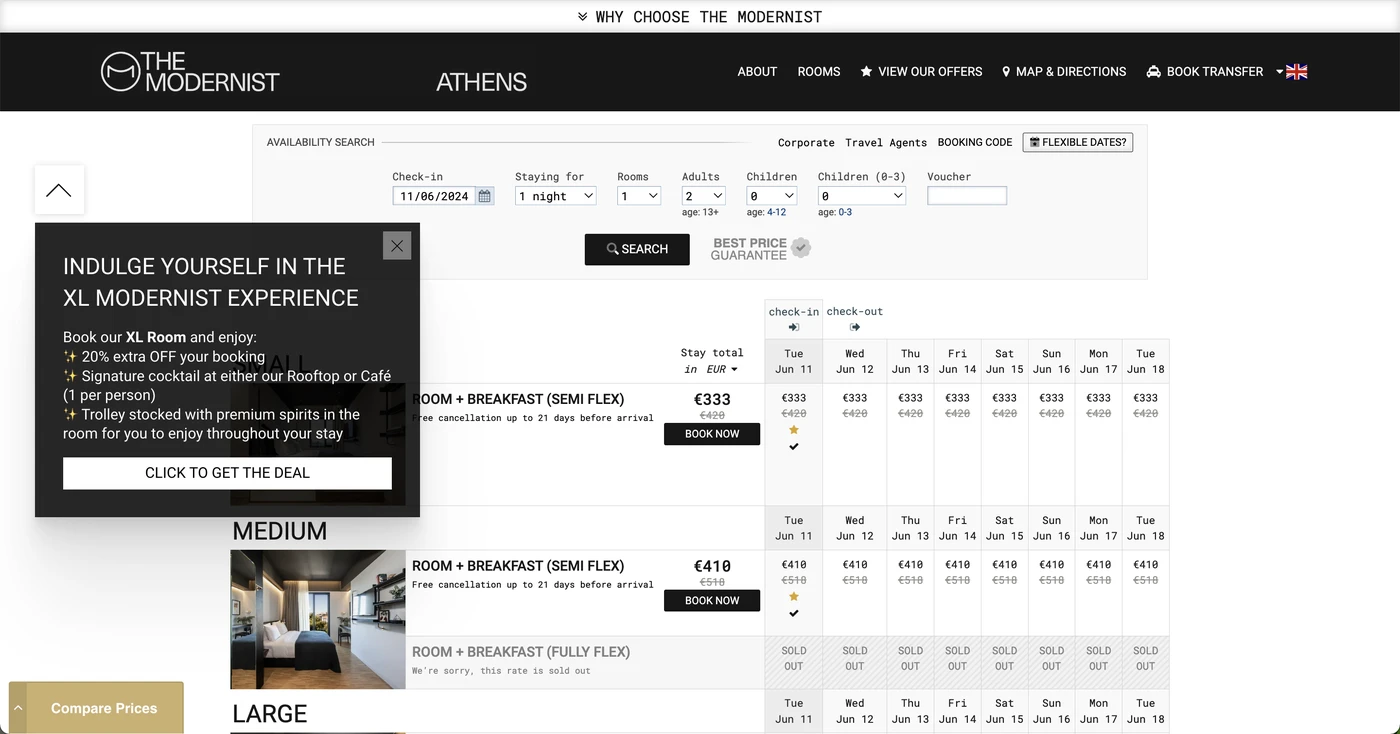
Task: Open Book Transfer in the navigation
Action: click(x=1205, y=72)
